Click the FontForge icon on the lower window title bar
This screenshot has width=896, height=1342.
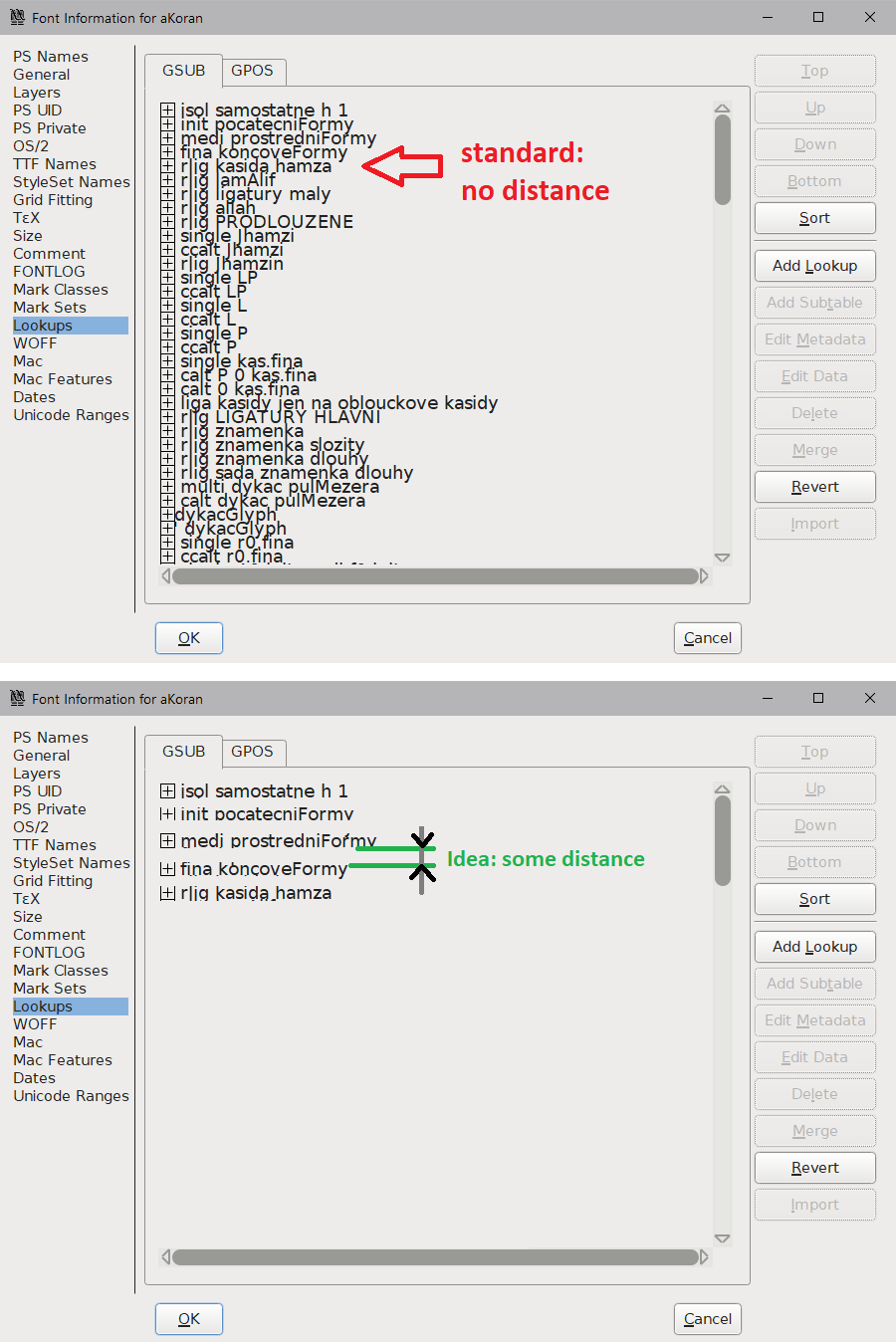(x=16, y=698)
